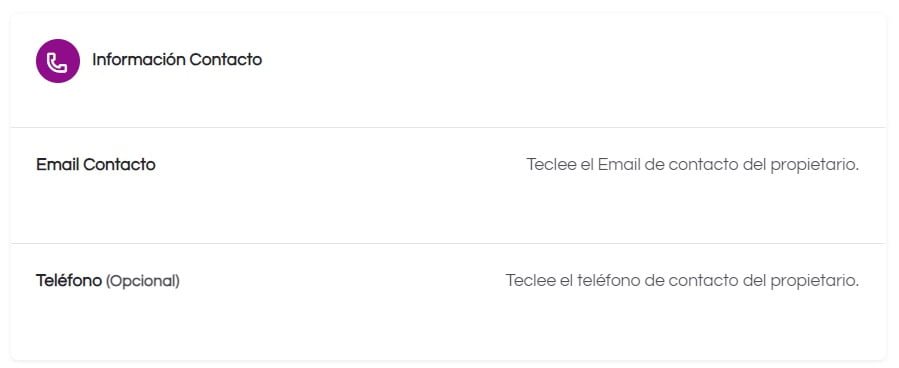Click the divider between Email and Teléfono rows
The image size is (899, 368).
tap(448, 243)
